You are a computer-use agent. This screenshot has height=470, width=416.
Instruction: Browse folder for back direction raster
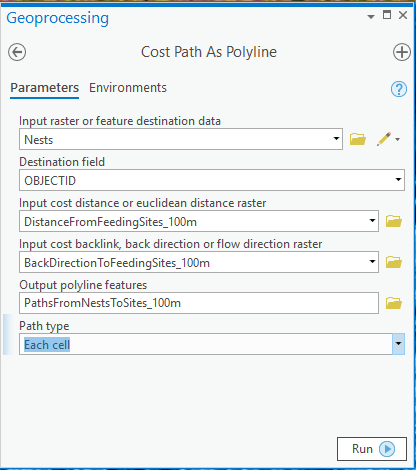pyautogui.click(x=394, y=262)
